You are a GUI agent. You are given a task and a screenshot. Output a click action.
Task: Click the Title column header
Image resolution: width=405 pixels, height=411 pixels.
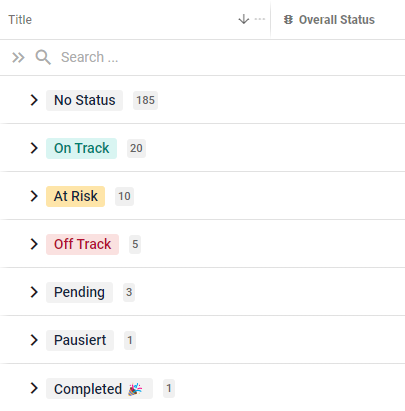point(20,20)
